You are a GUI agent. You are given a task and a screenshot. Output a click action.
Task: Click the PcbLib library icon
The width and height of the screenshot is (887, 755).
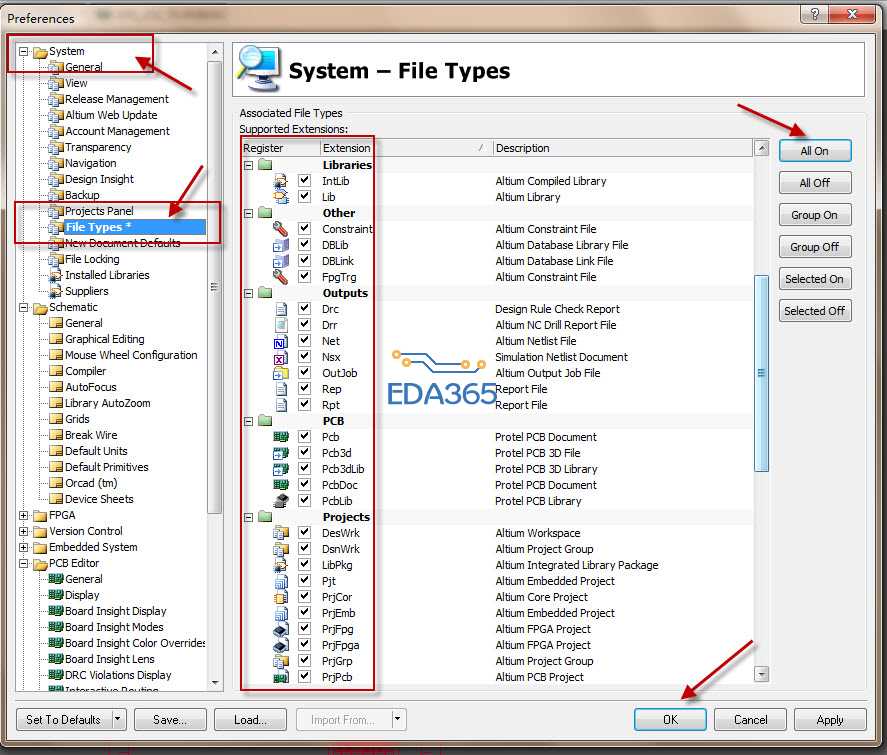[x=281, y=501]
